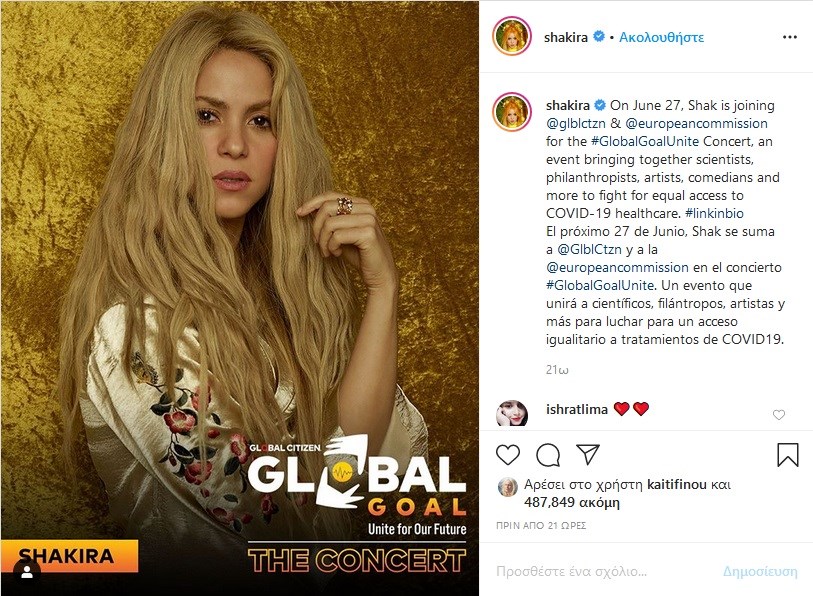Open kaitifinou's profile from likes line

pyautogui.click(x=677, y=484)
